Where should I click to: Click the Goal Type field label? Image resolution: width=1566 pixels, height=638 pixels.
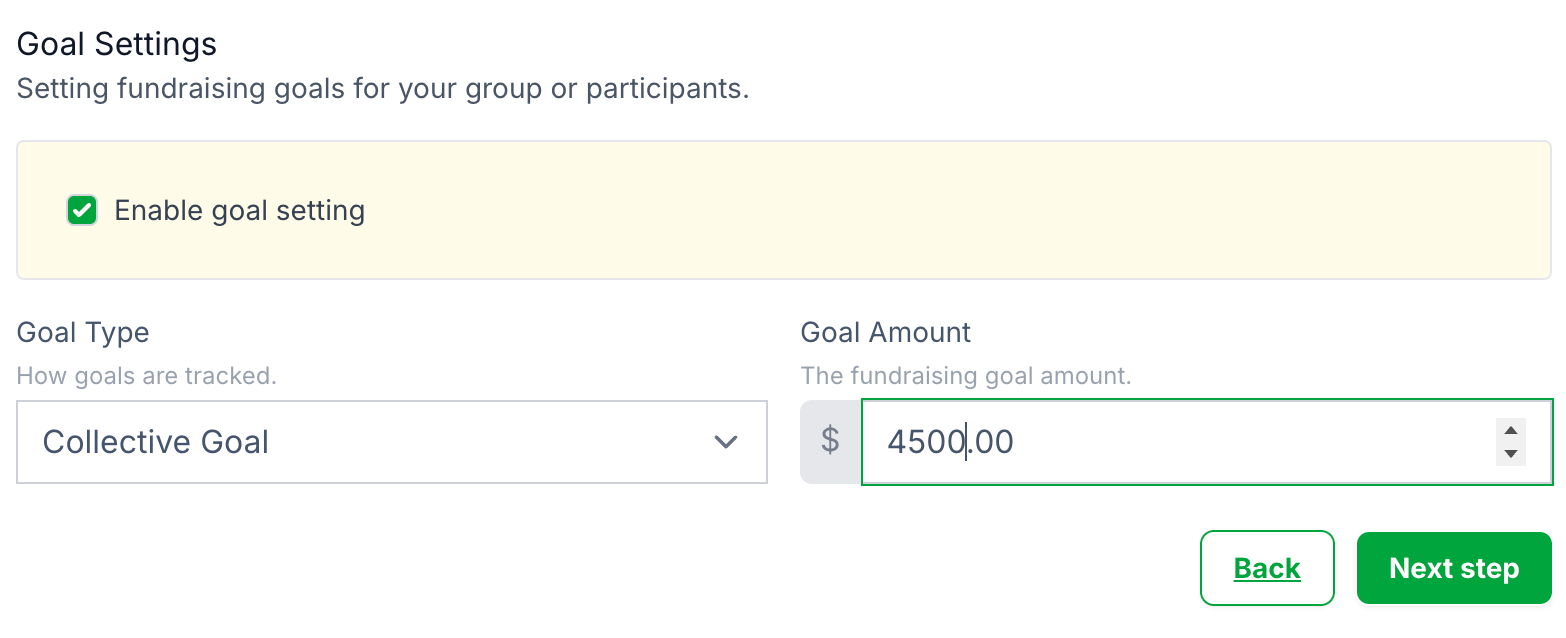point(83,332)
